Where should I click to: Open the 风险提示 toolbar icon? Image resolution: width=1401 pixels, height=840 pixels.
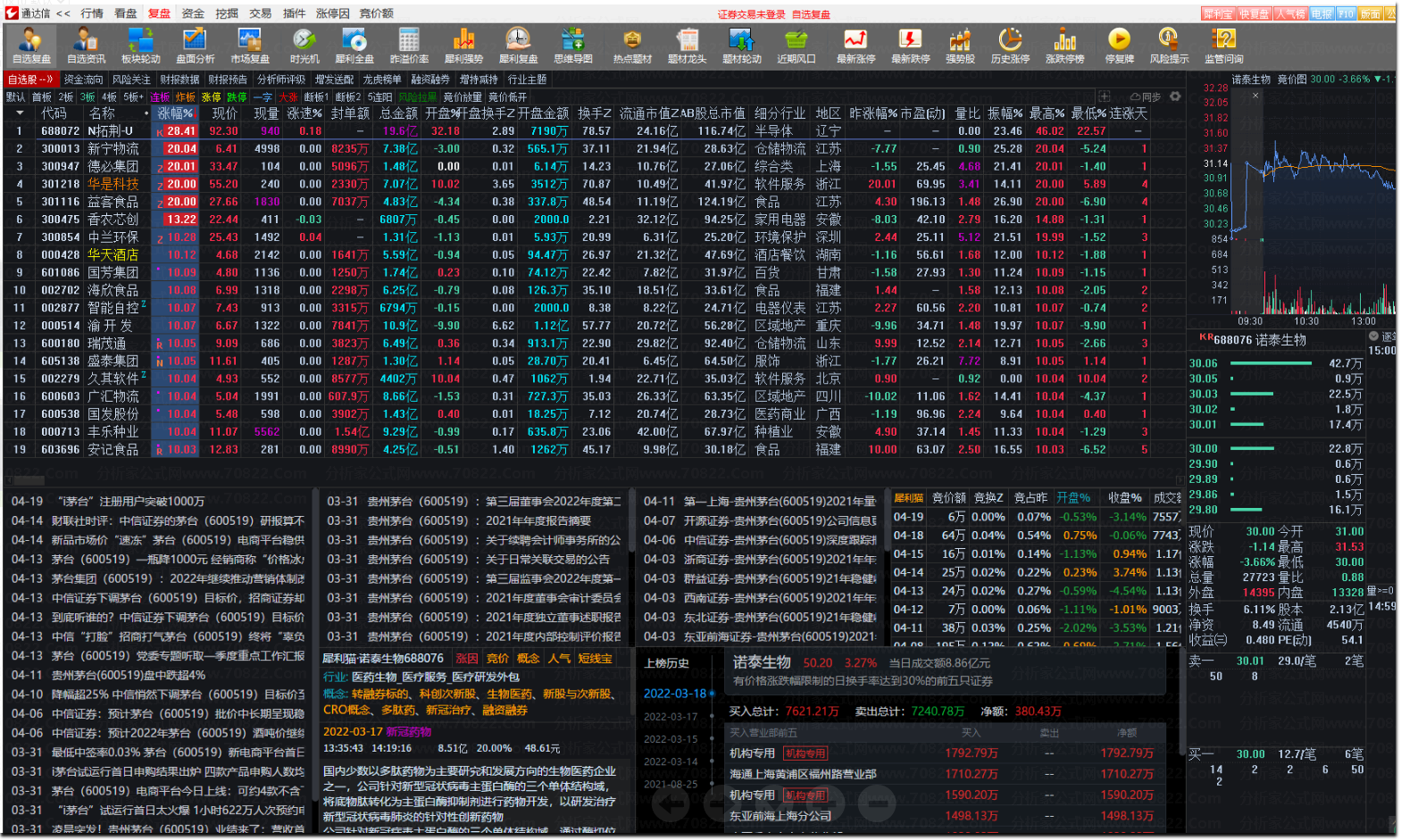[1169, 46]
